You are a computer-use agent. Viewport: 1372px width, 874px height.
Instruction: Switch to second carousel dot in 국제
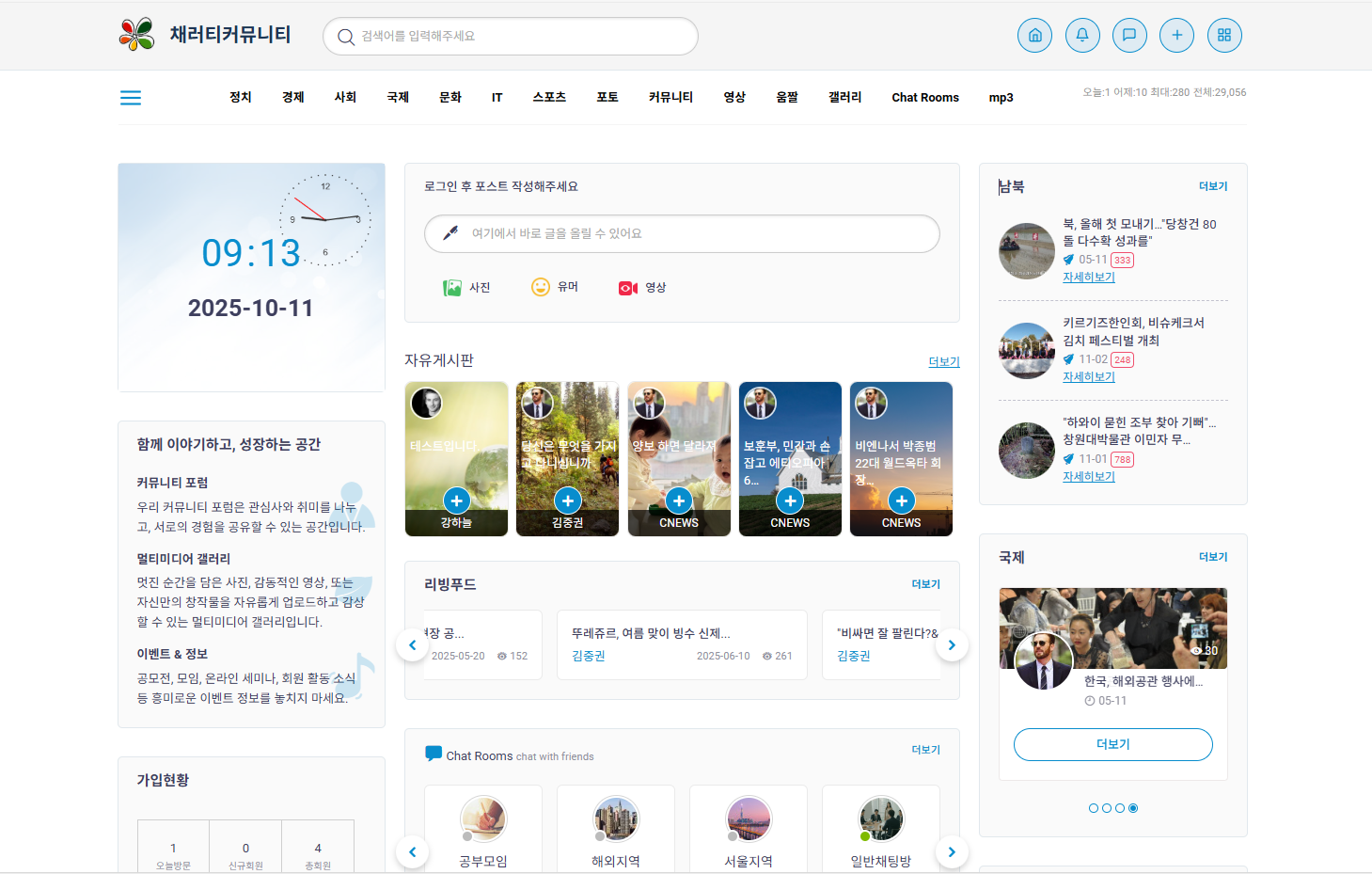(1107, 808)
